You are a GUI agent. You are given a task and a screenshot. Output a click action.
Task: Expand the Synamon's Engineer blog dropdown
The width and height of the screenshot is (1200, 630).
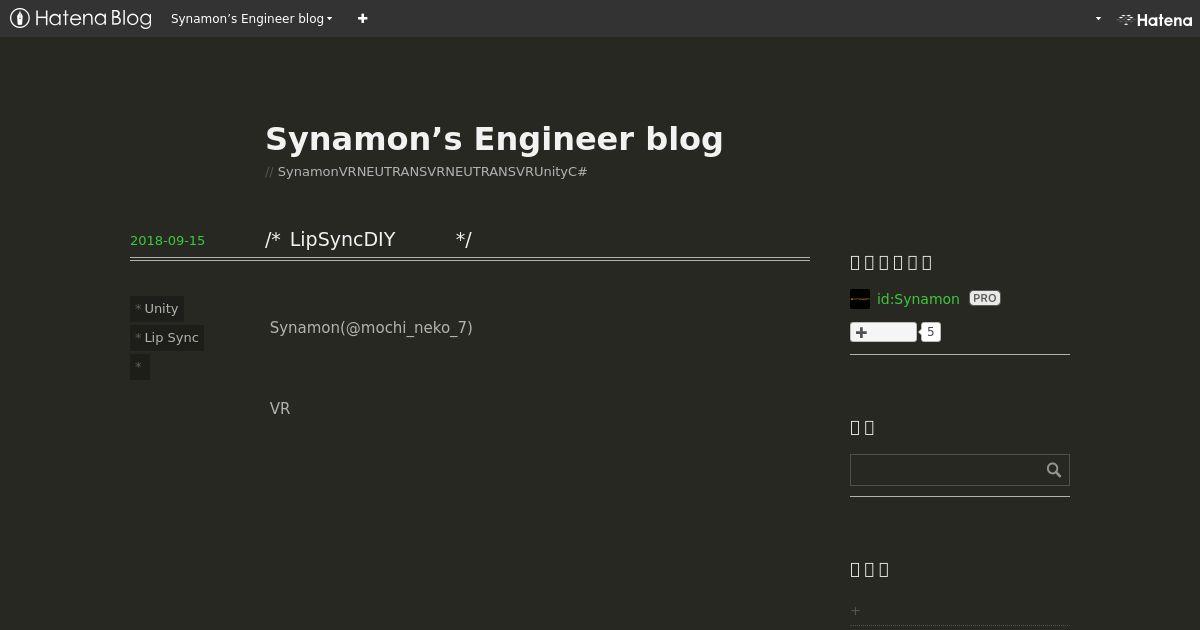click(251, 18)
